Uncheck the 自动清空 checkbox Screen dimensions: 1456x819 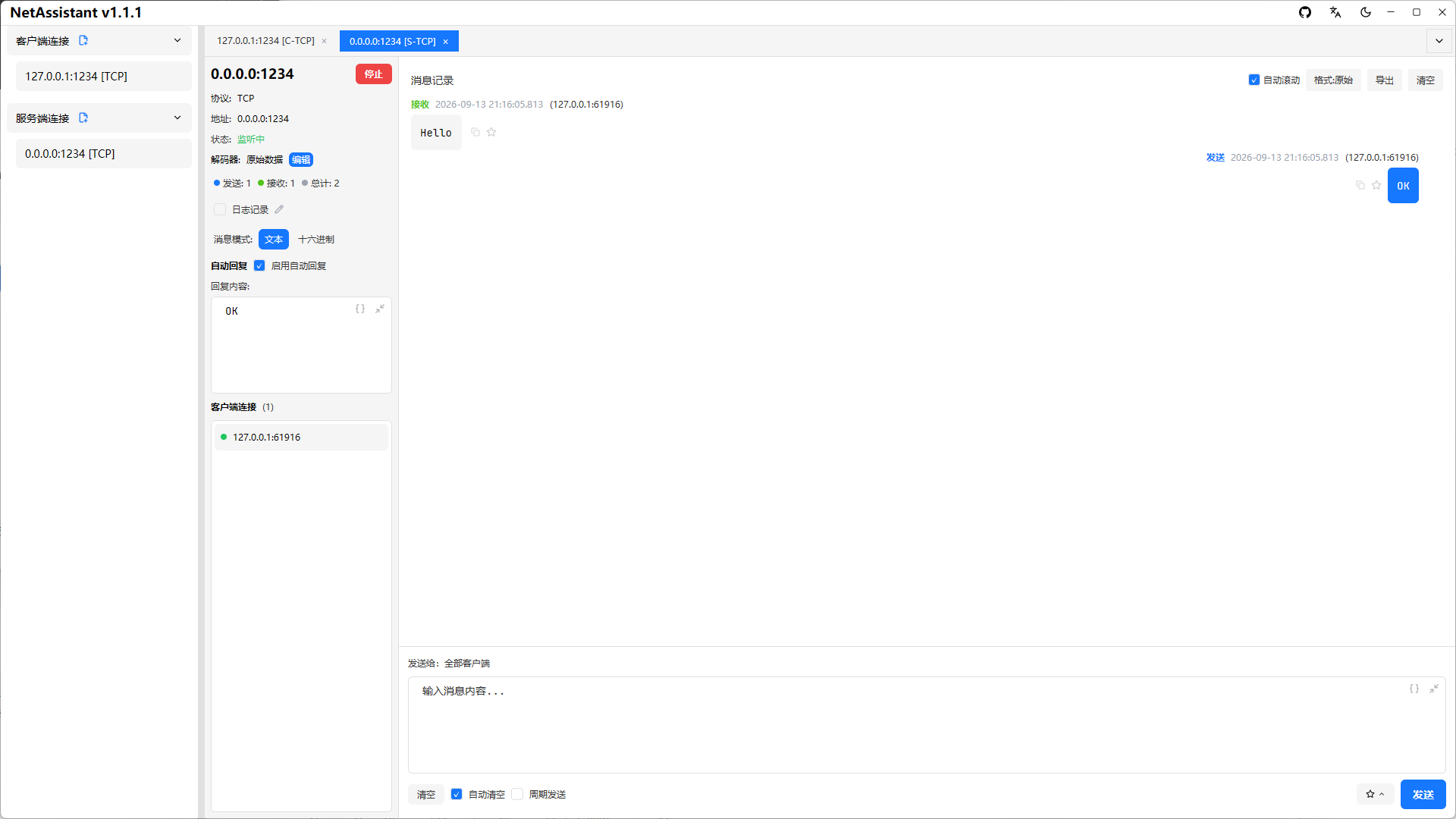(x=457, y=794)
